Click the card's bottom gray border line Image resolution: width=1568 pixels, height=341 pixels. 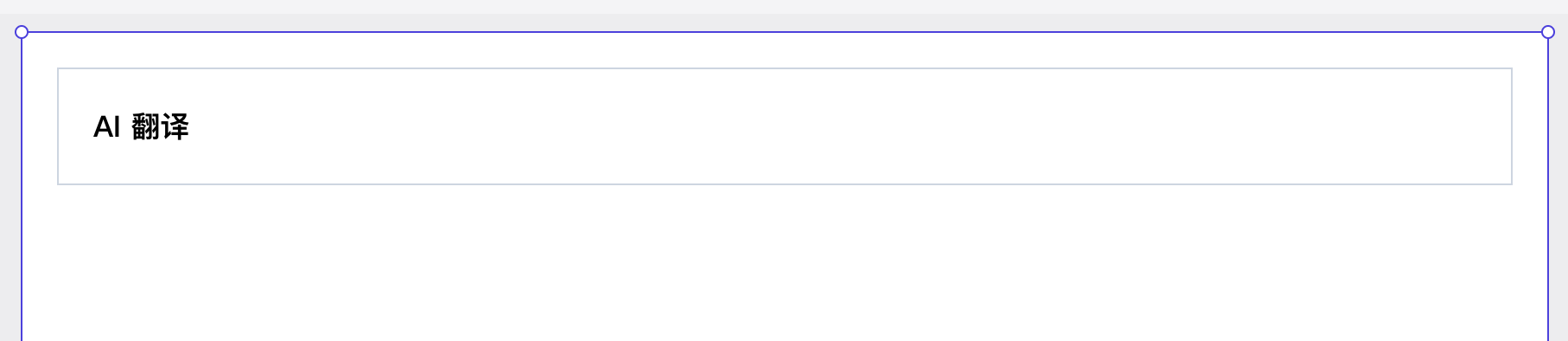[x=785, y=184]
